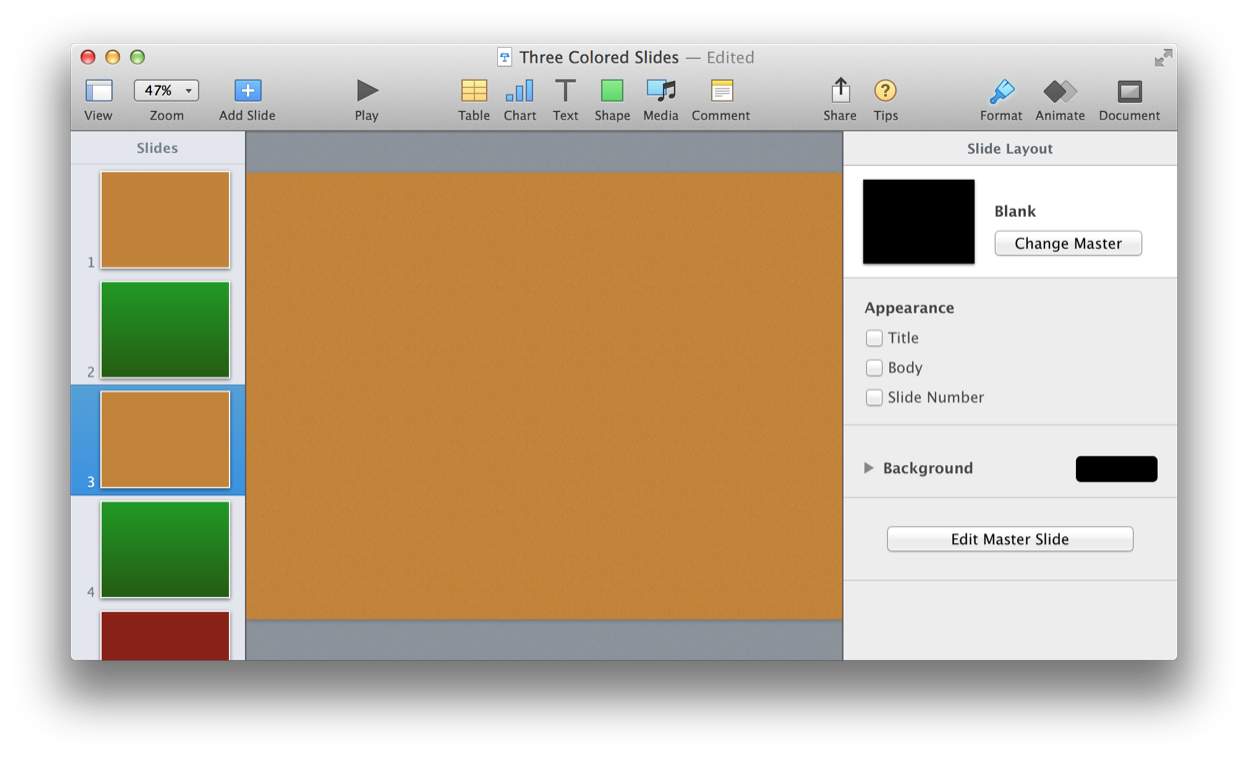1248x758 pixels.
Task: Click the black Background color swatch
Action: click(x=1116, y=469)
